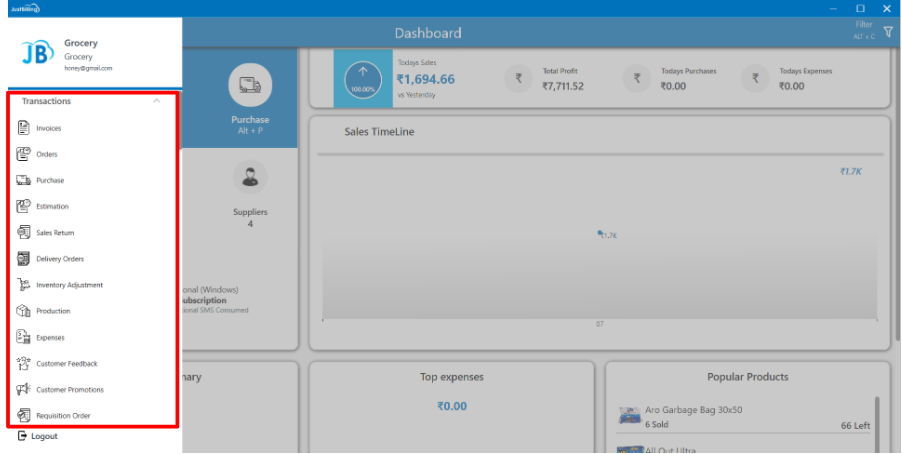Screen dimensions: 902x454
Task: Click the 100.00% sales progress circle
Action: pyautogui.click(x=363, y=77)
